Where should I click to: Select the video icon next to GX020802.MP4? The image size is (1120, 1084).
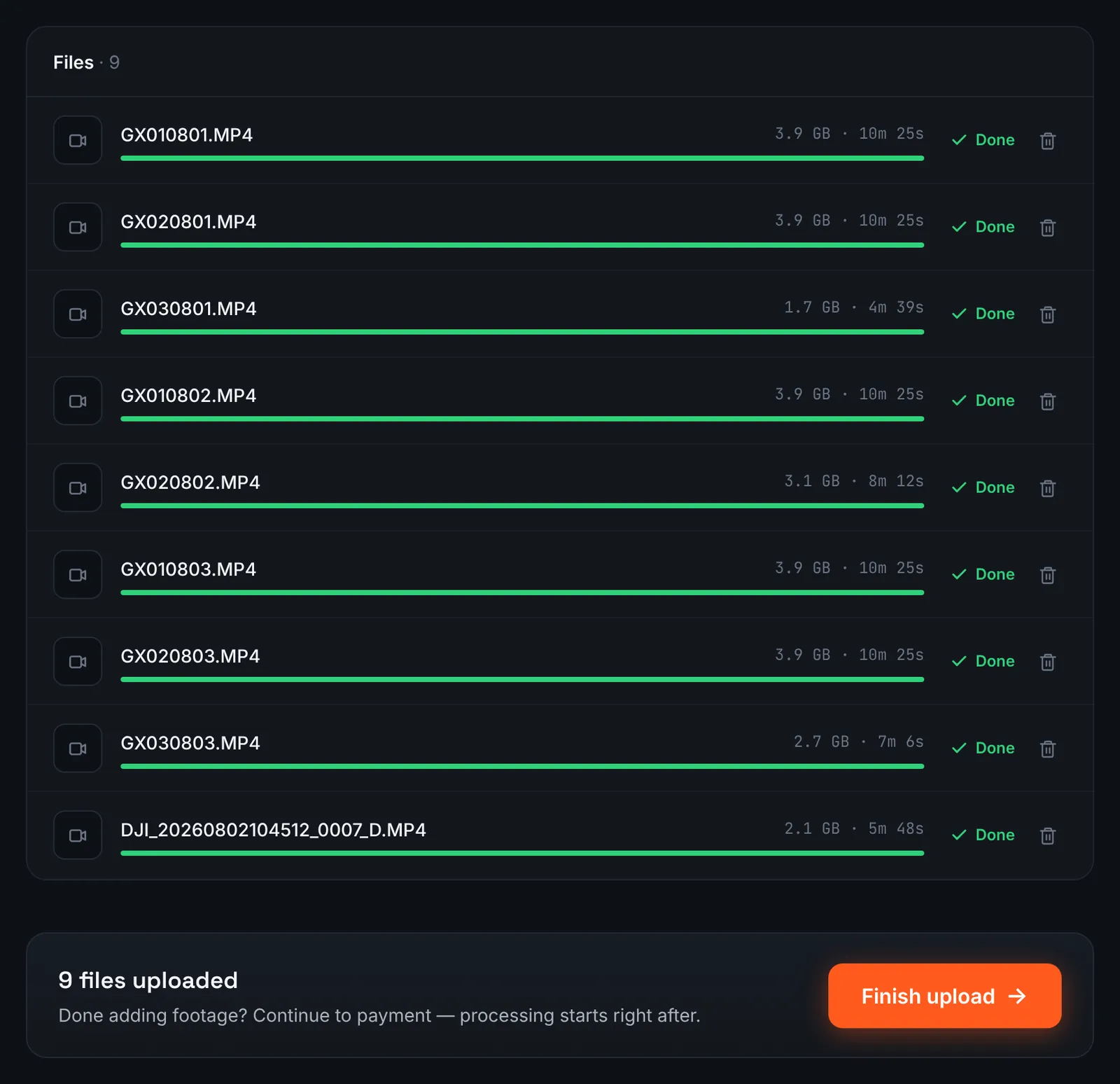(78, 487)
